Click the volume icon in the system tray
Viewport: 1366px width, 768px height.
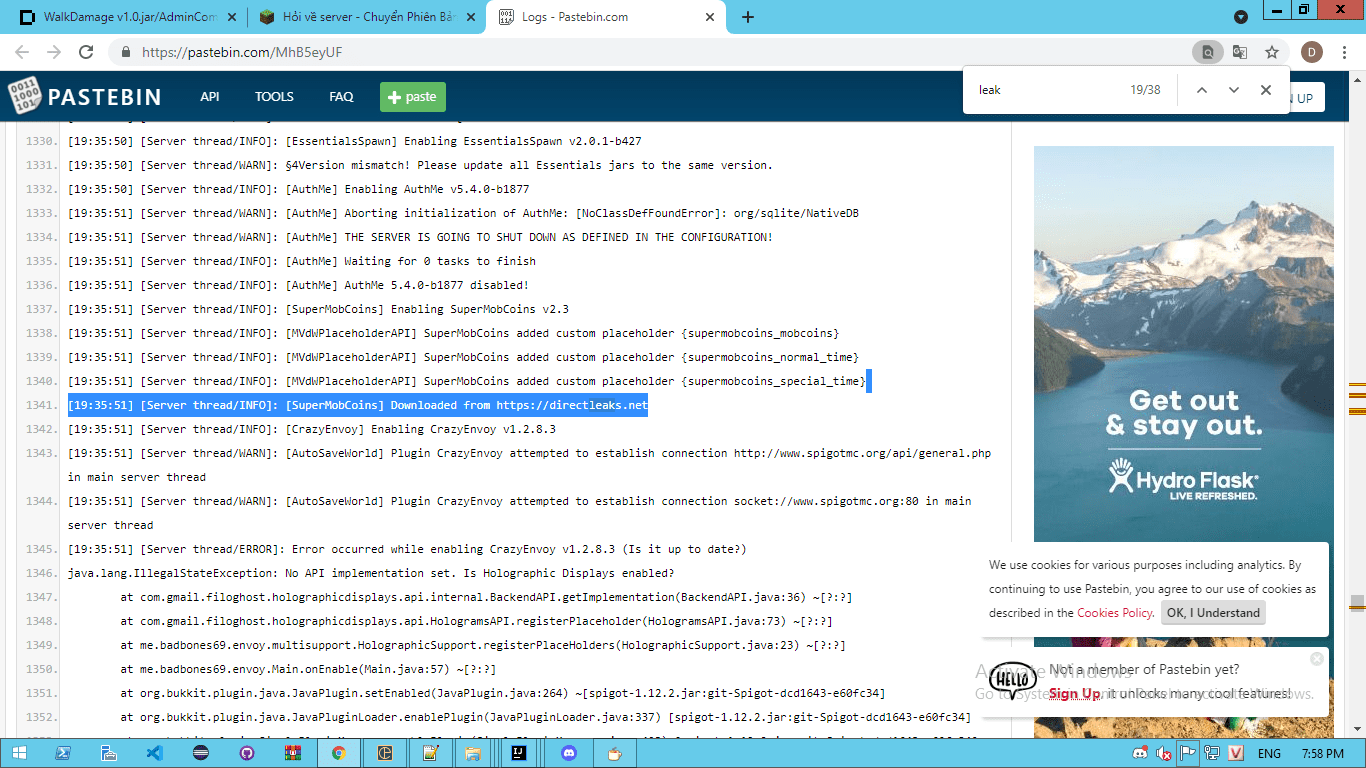[1165, 753]
